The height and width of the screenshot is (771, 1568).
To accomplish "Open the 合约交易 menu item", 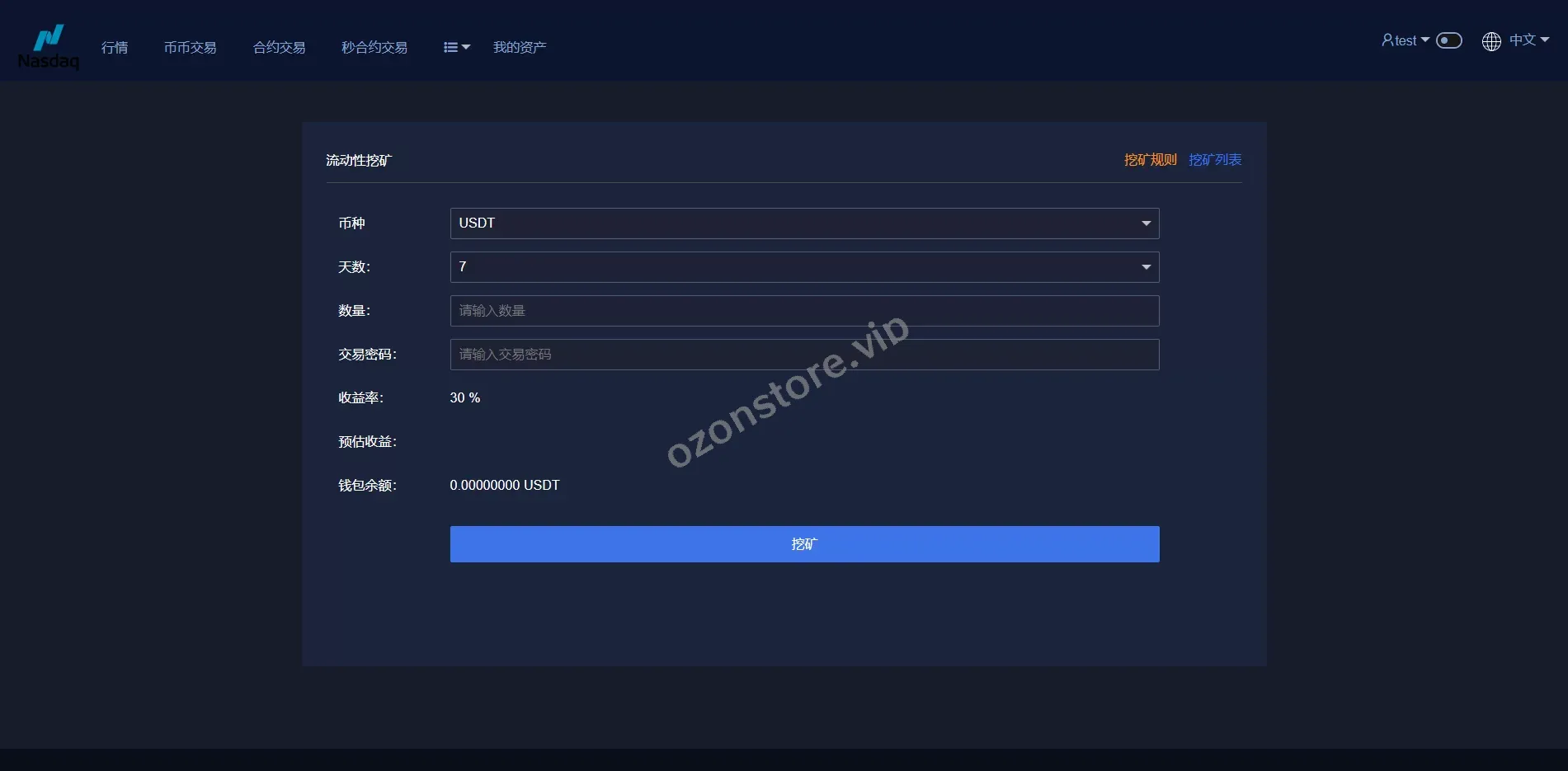I will tap(279, 48).
